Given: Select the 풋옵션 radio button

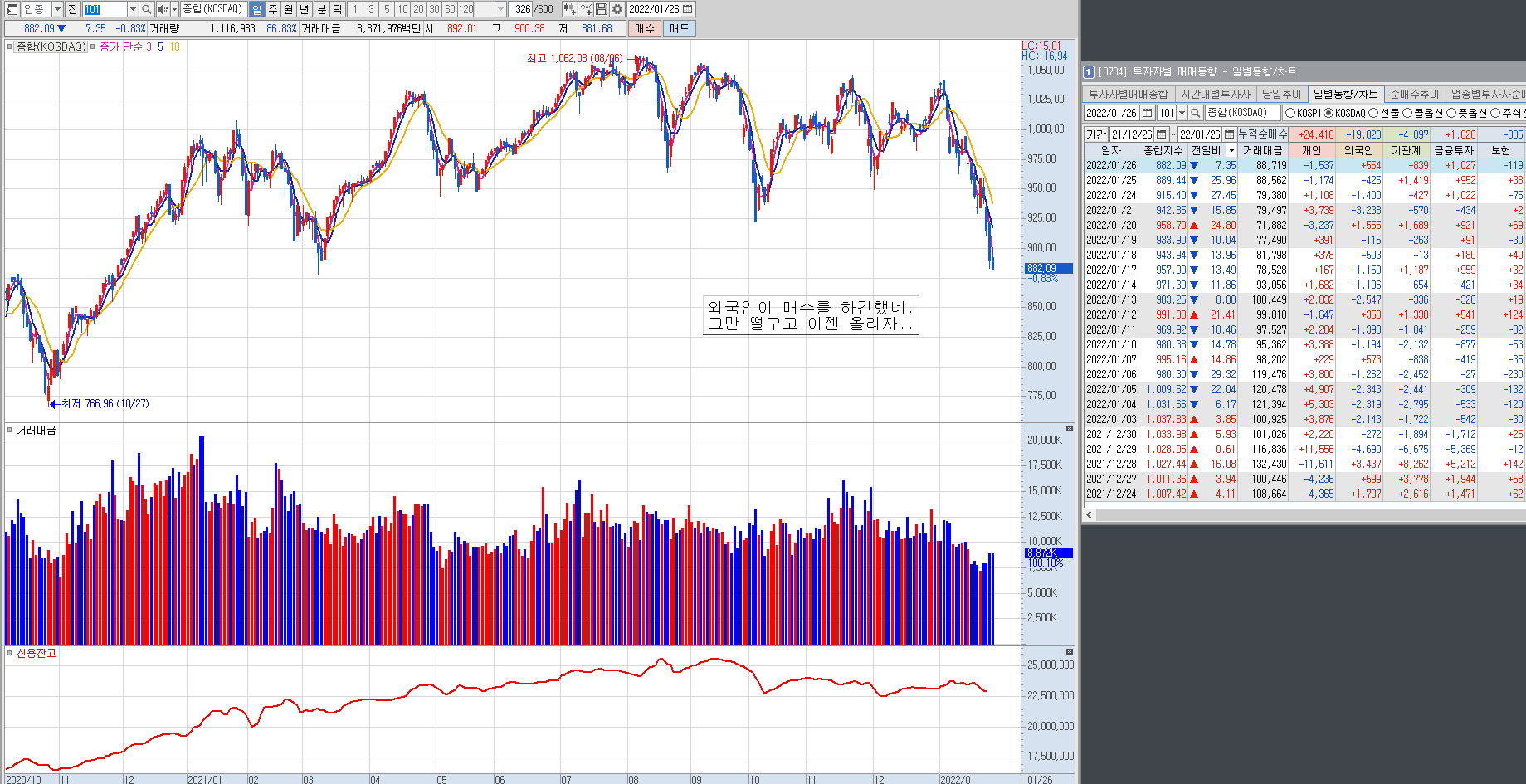Looking at the screenshot, I should point(1451,113).
